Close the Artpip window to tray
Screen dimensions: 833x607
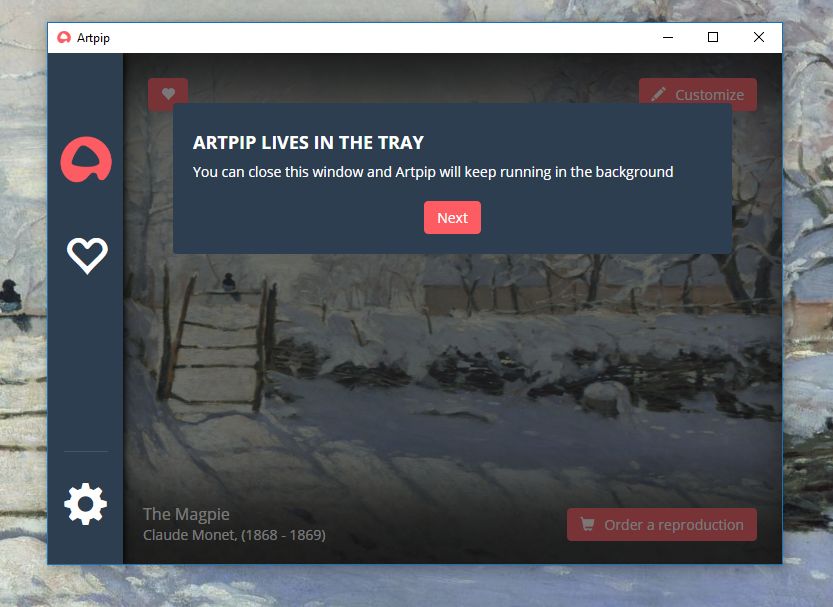click(759, 37)
